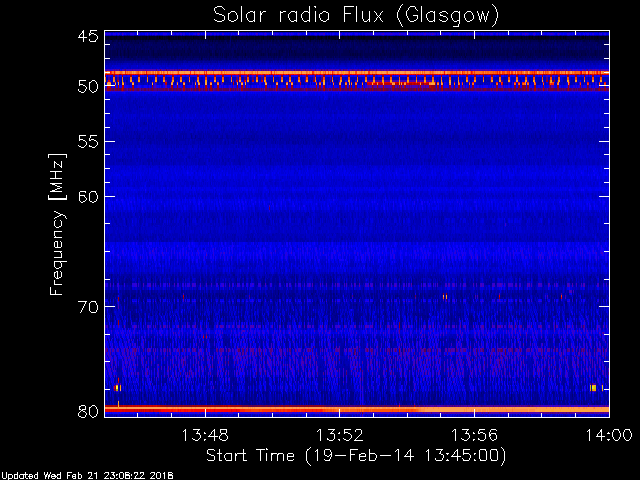Select the 60 frequency axis label
This screenshot has width=640, height=480.
pyautogui.click(x=88, y=196)
